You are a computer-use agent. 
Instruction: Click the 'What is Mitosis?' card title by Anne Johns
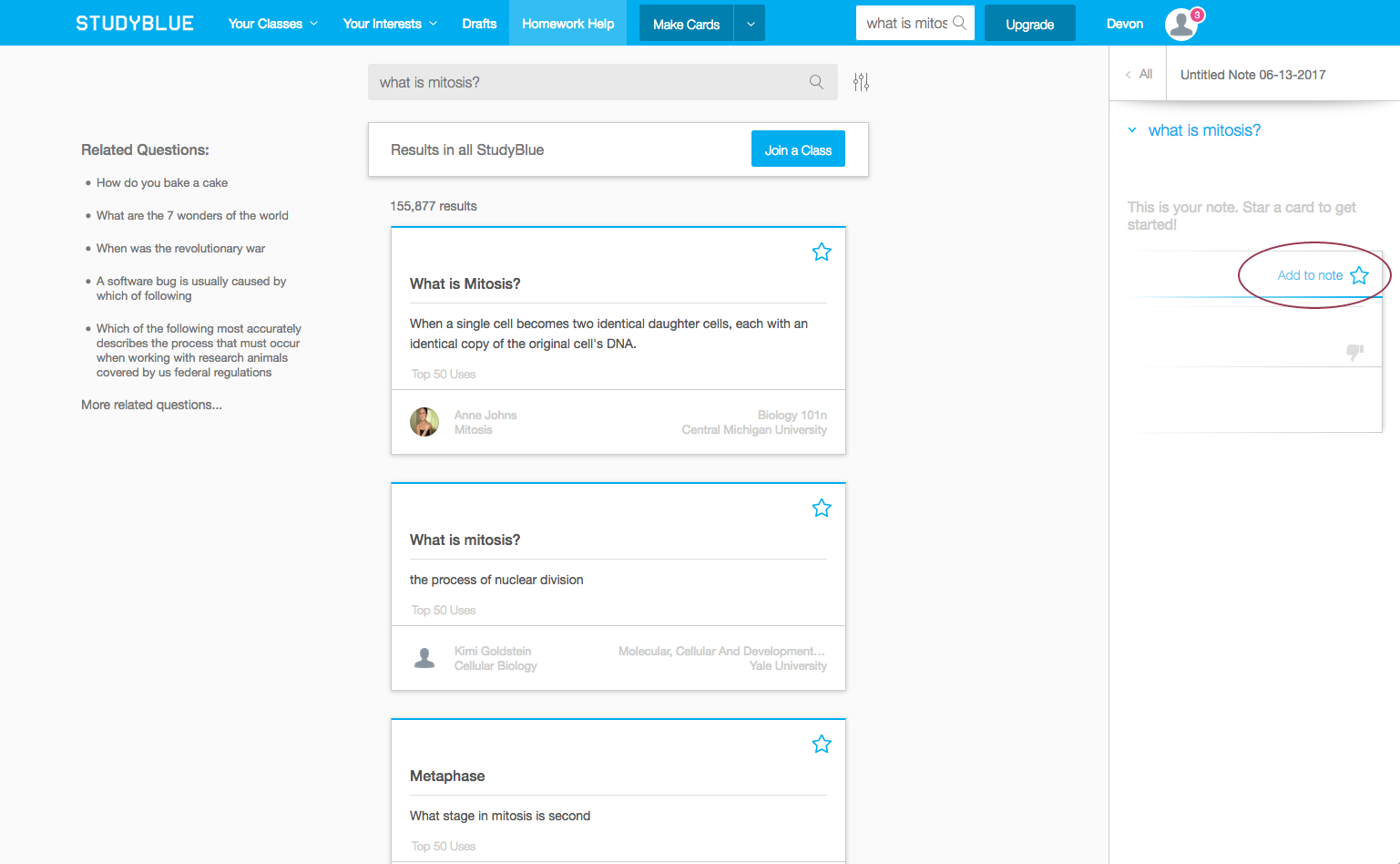click(465, 283)
